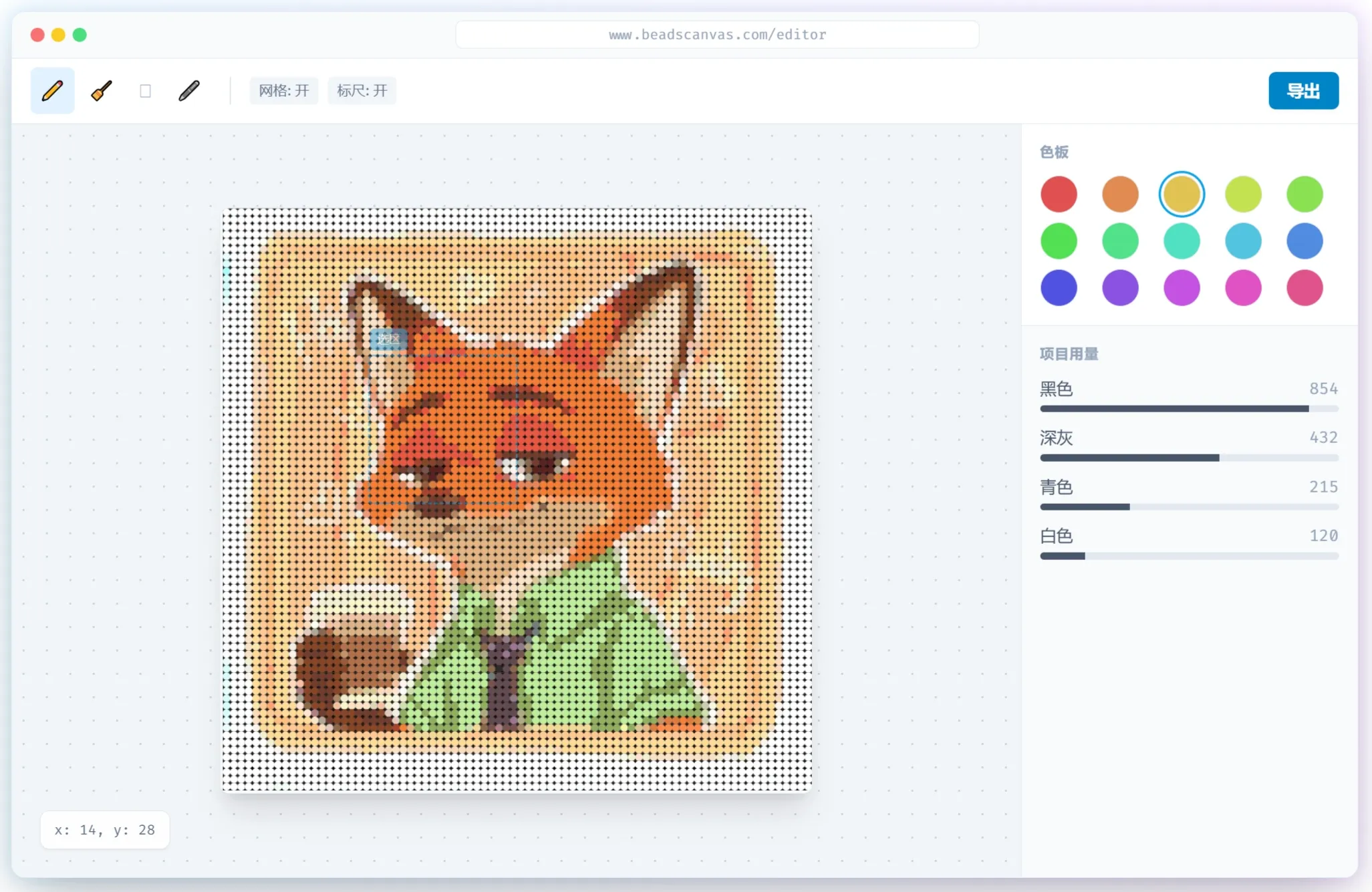Screen dimensions: 1372x892
Task: Pick the selected yellow color swatch
Action: click(x=1182, y=194)
